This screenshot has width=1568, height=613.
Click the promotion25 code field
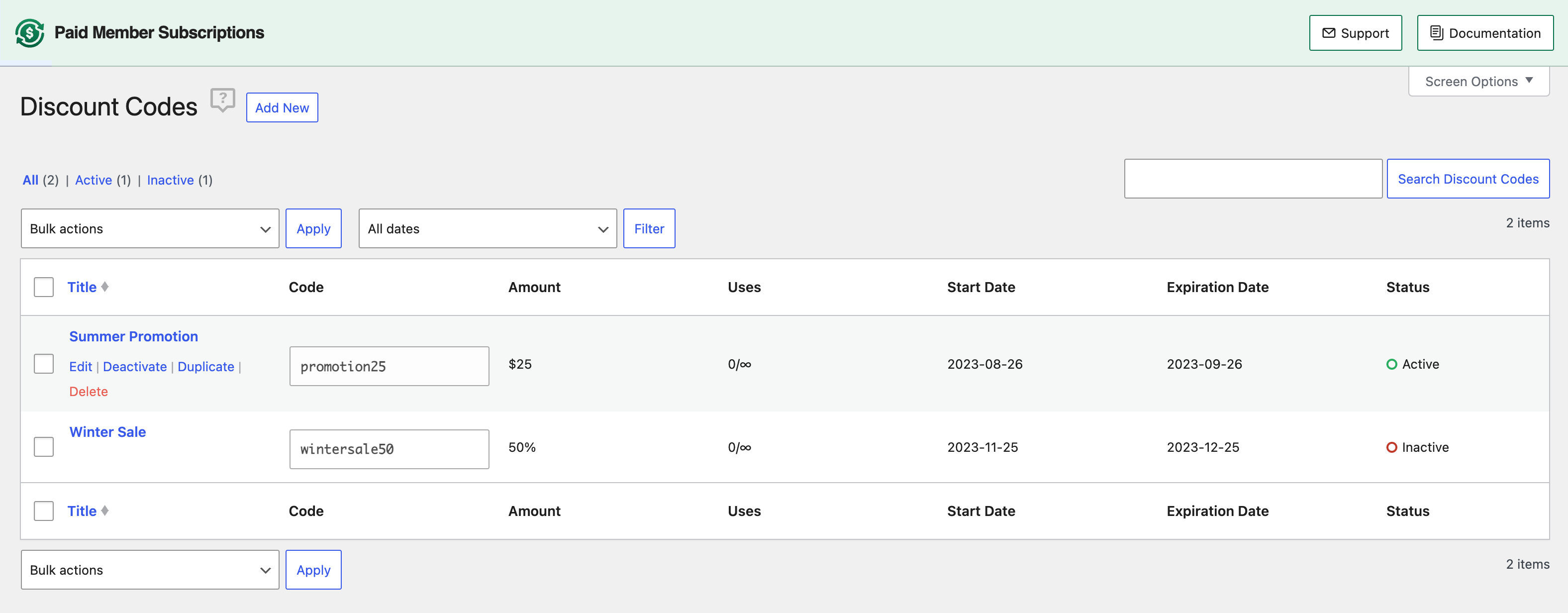[389, 367]
